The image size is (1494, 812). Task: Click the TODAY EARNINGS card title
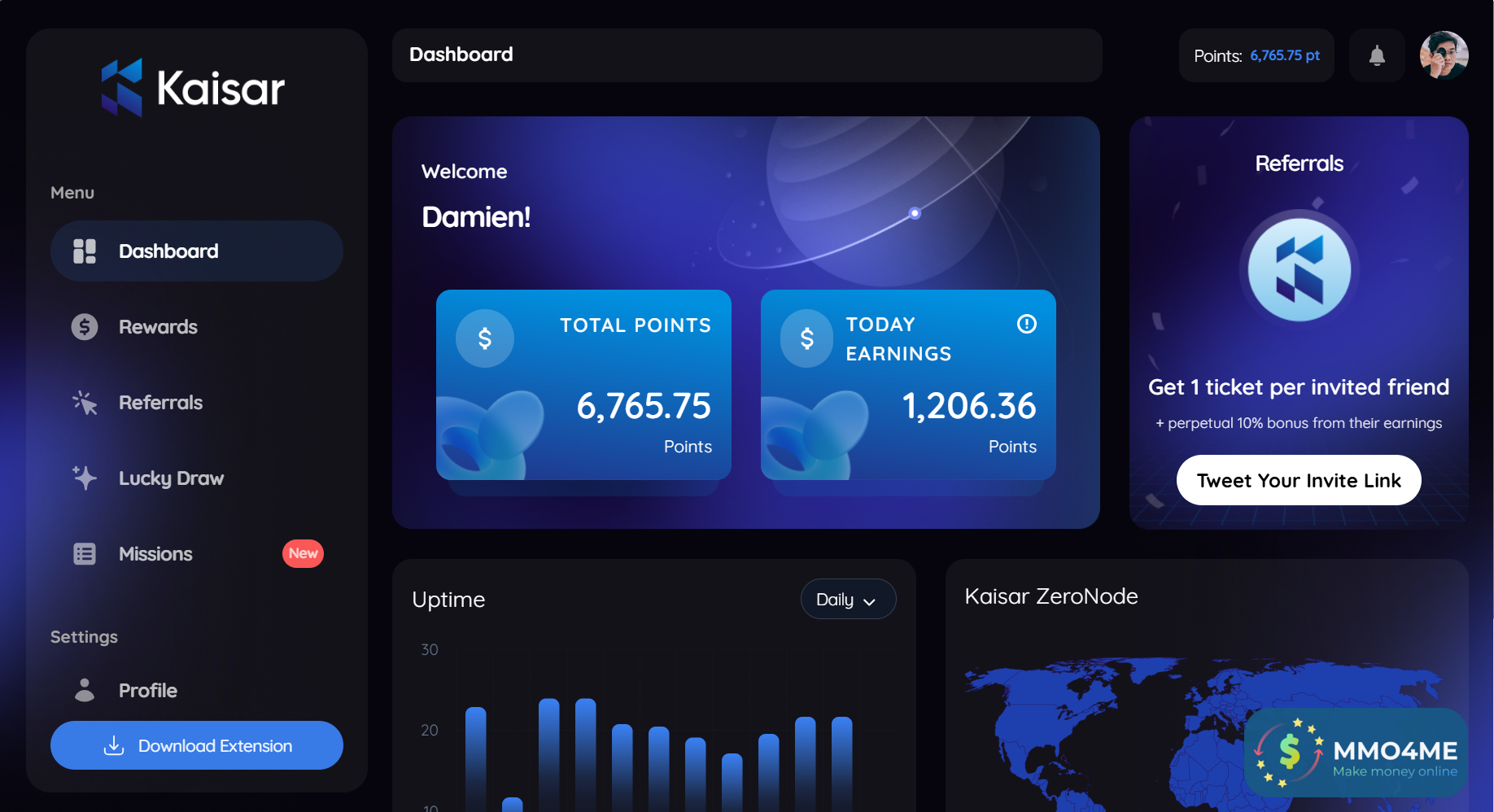[x=898, y=339]
